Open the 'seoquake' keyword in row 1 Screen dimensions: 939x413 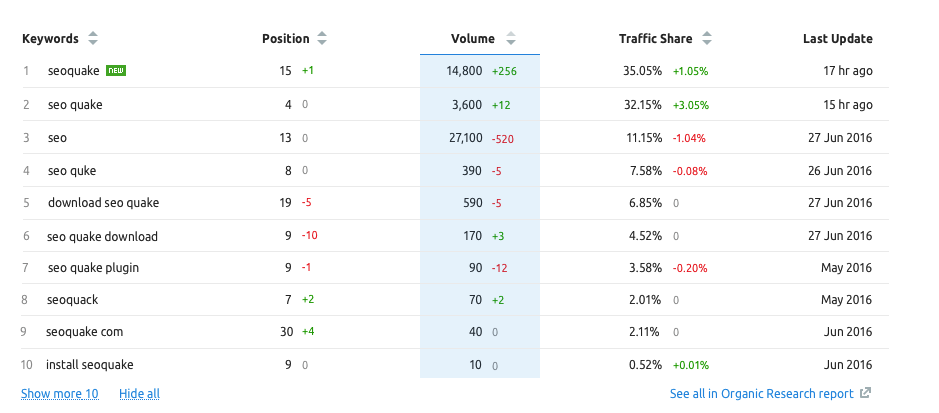[x=74, y=72]
